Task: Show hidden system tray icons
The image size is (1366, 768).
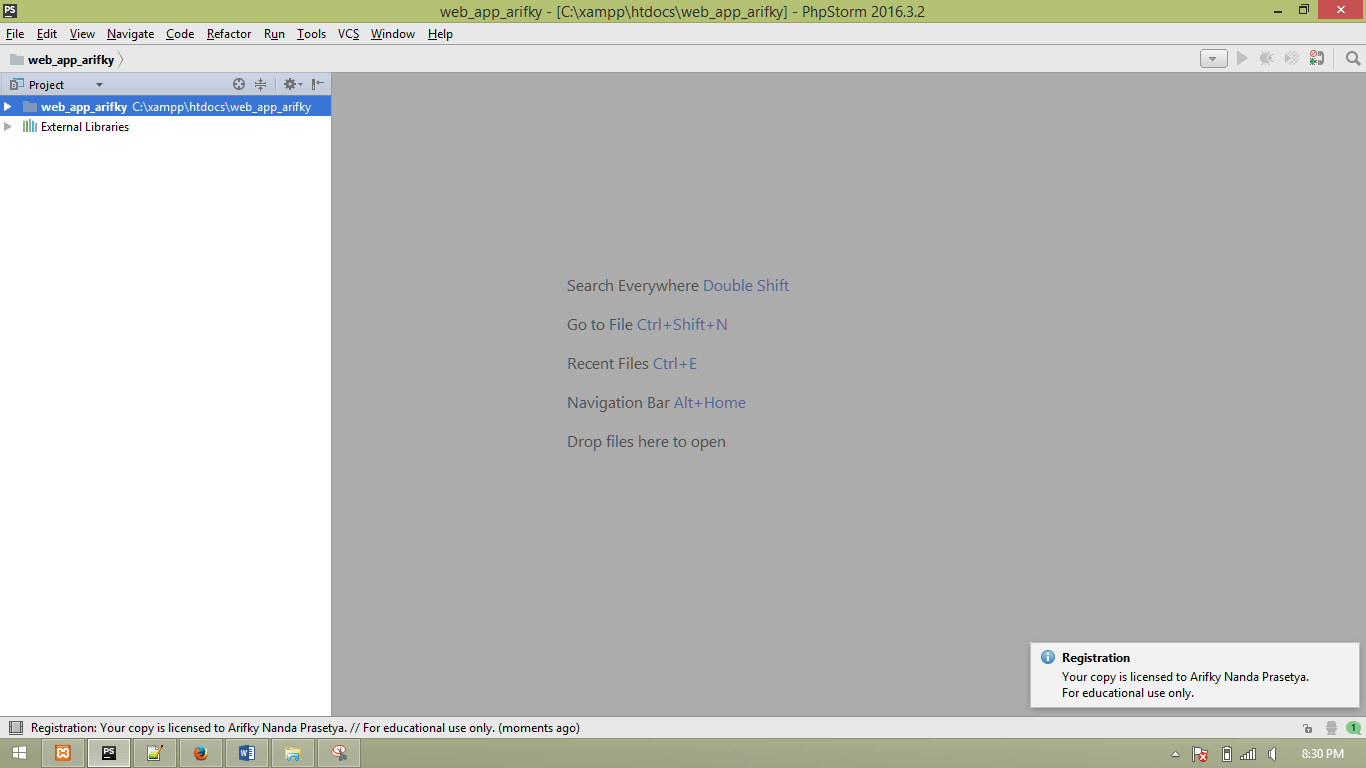Action: (1175, 754)
